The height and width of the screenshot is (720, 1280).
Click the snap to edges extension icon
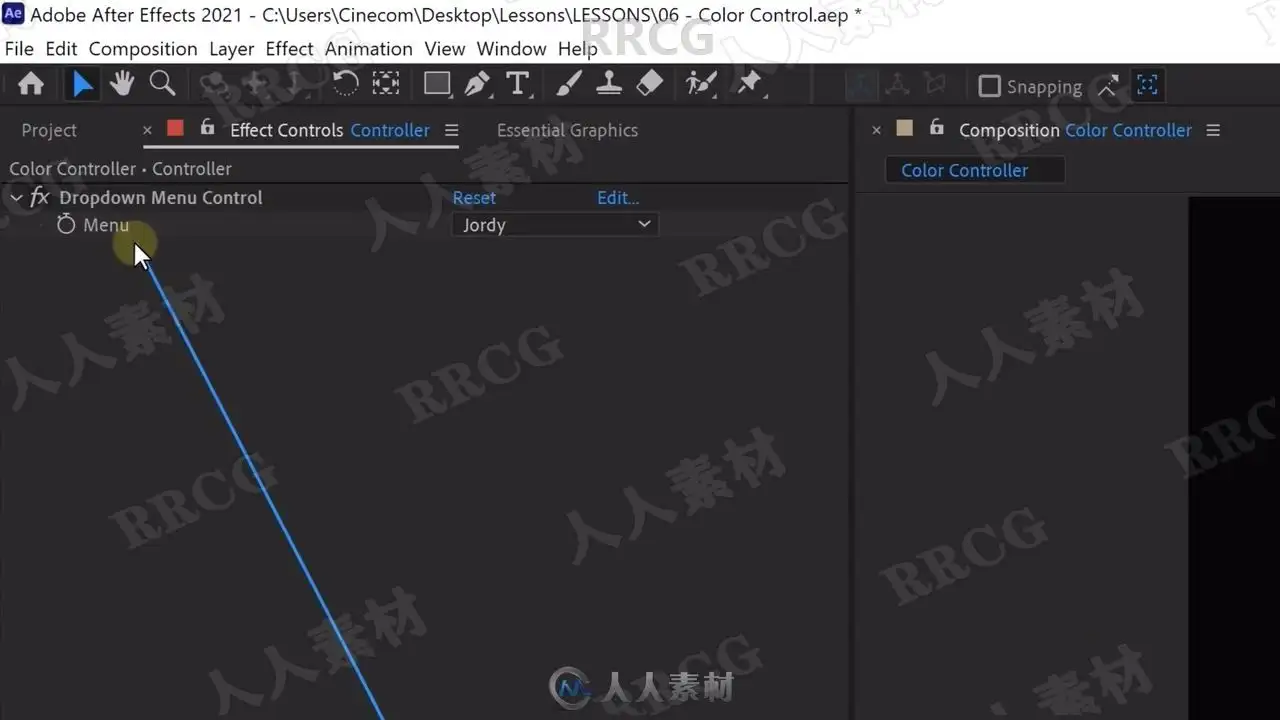tap(1107, 87)
